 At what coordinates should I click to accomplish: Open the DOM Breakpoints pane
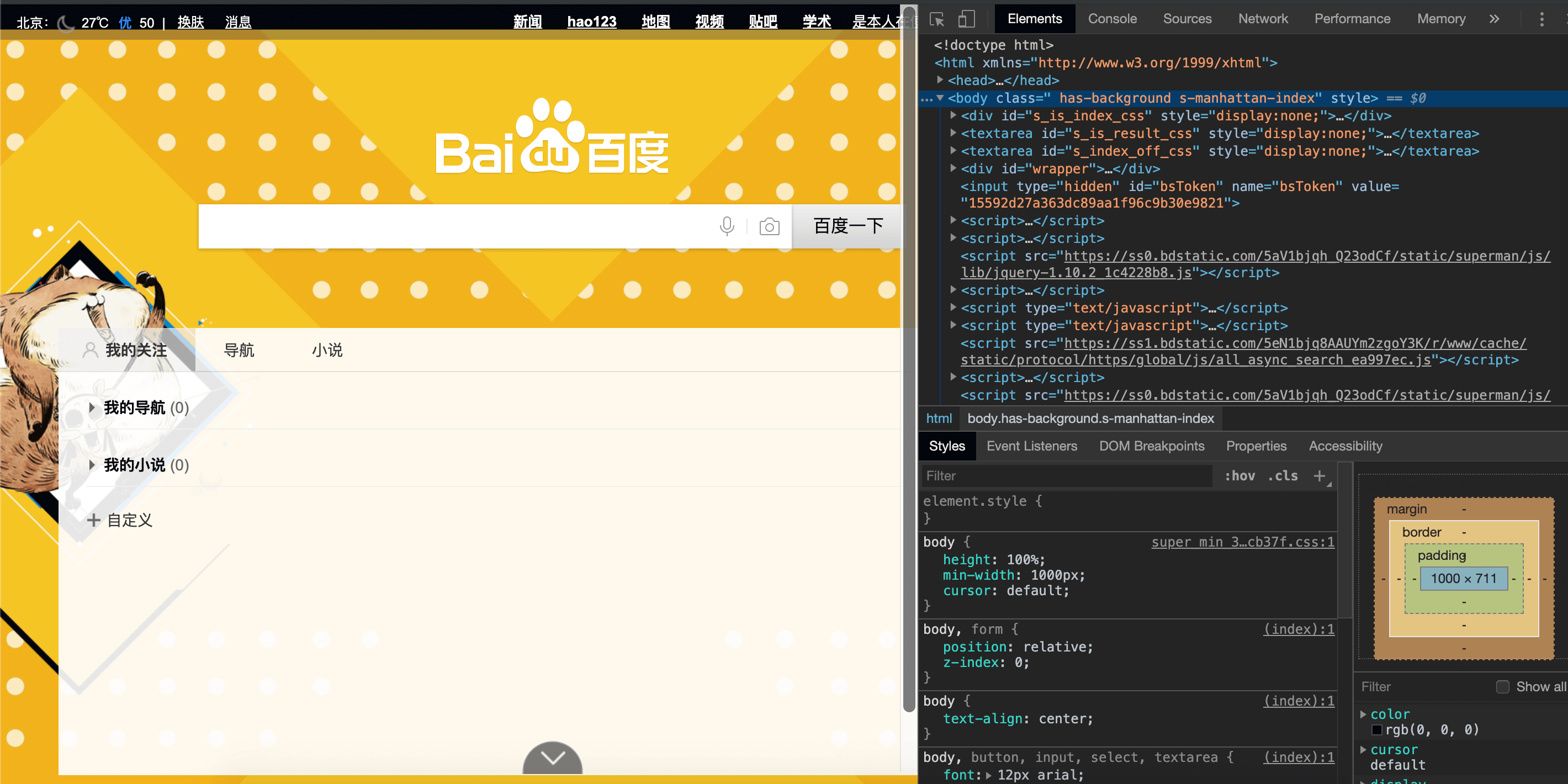[x=1152, y=446]
